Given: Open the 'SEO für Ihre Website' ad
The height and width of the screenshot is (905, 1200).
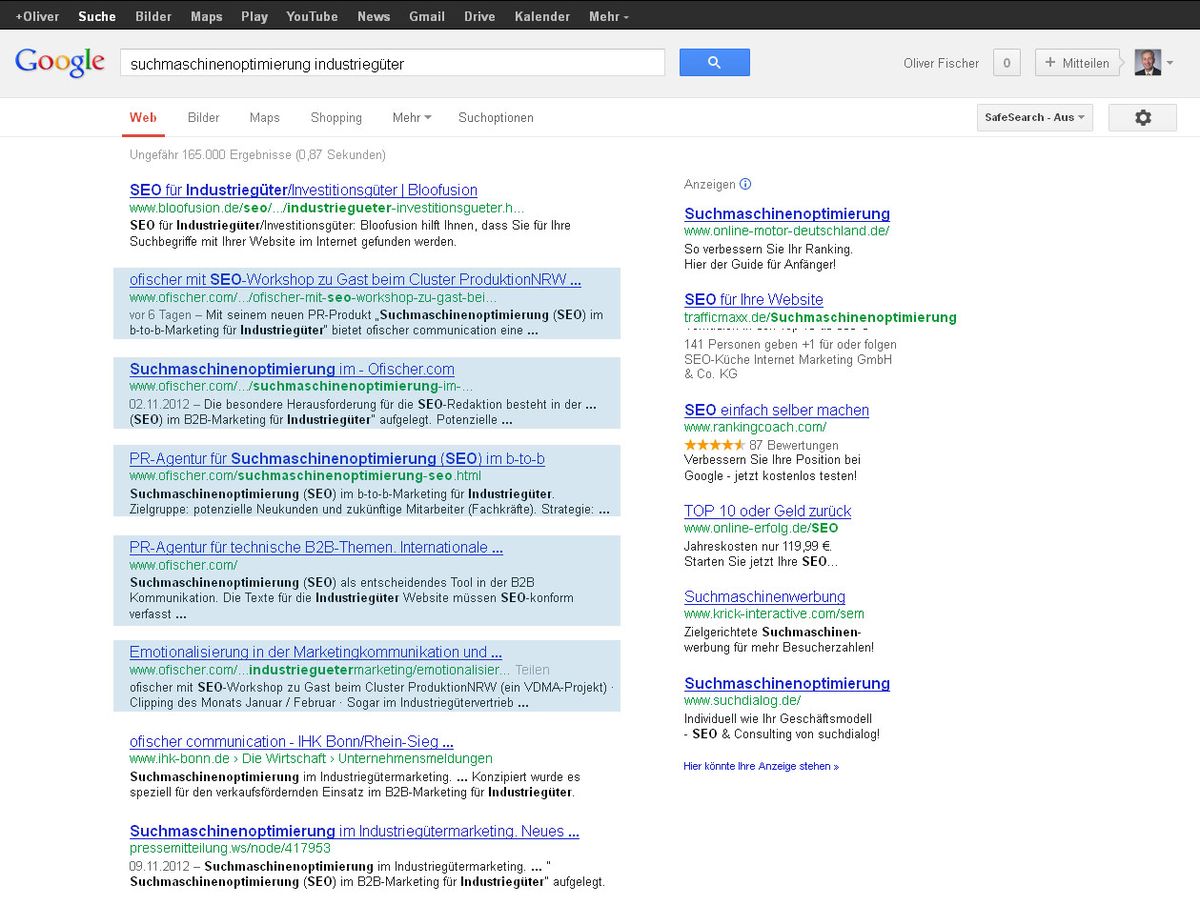Looking at the screenshot, I should [x=754, y=300].
